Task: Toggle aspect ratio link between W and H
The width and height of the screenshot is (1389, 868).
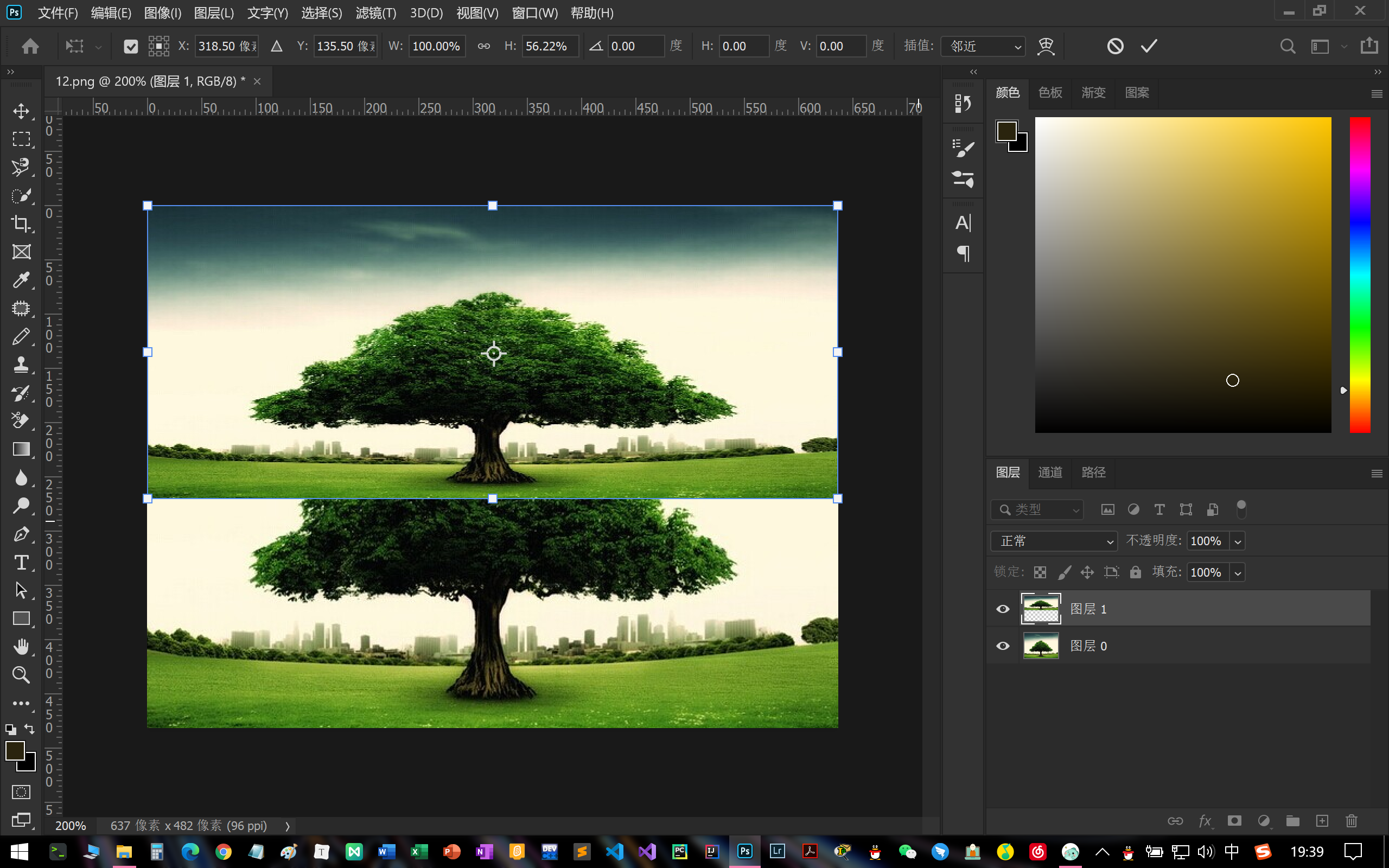Action: pyautogui.click(x=484, y=46)
